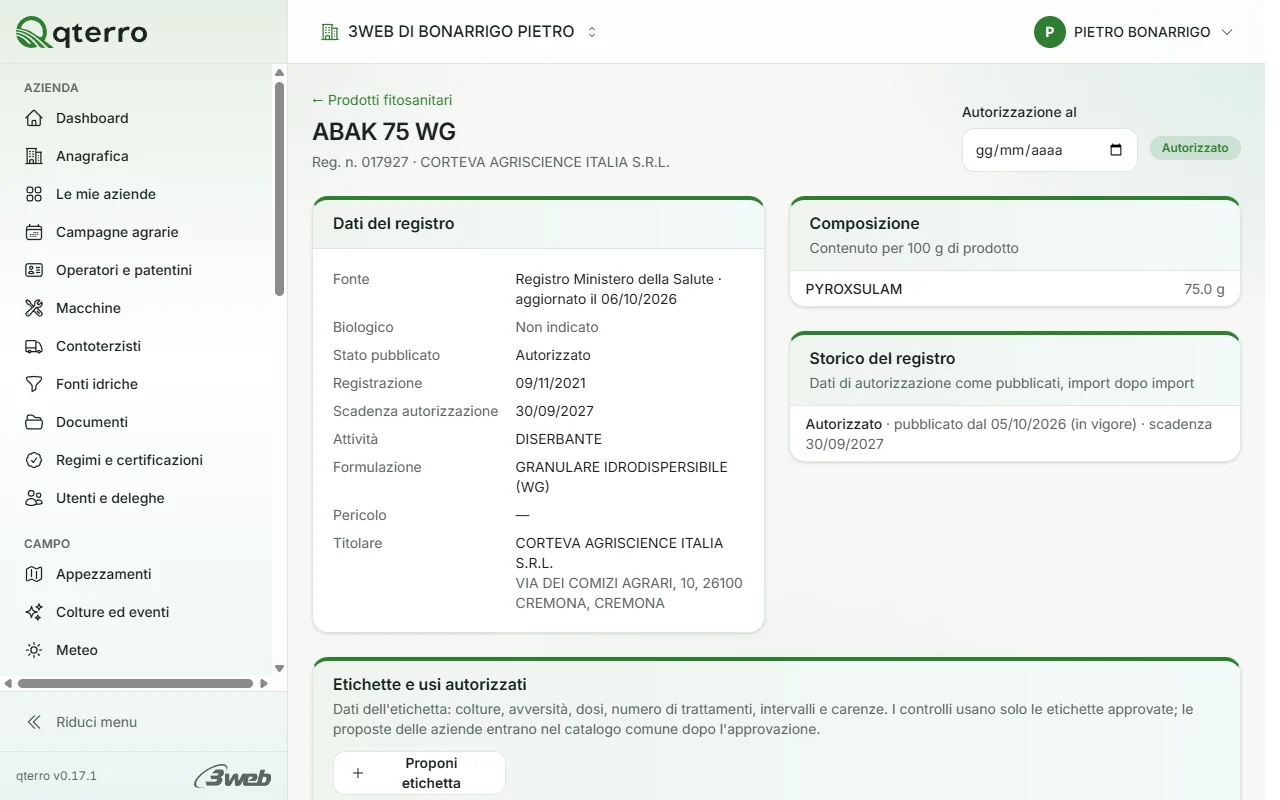Open Documenti section in sidebar
1280x800 pixels.
tap(92, 422)
